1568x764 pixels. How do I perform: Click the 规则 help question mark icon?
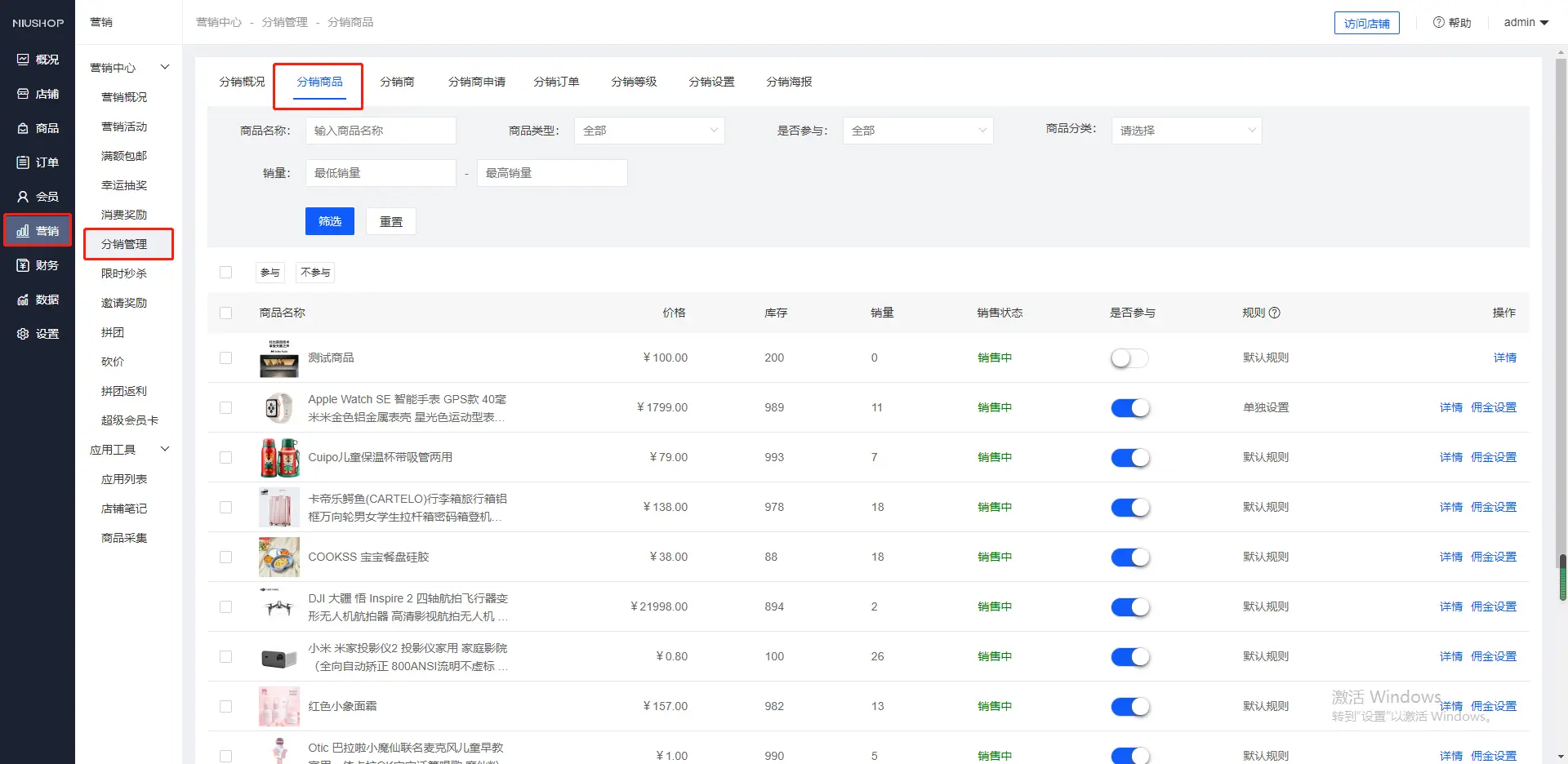(1275, 313)
